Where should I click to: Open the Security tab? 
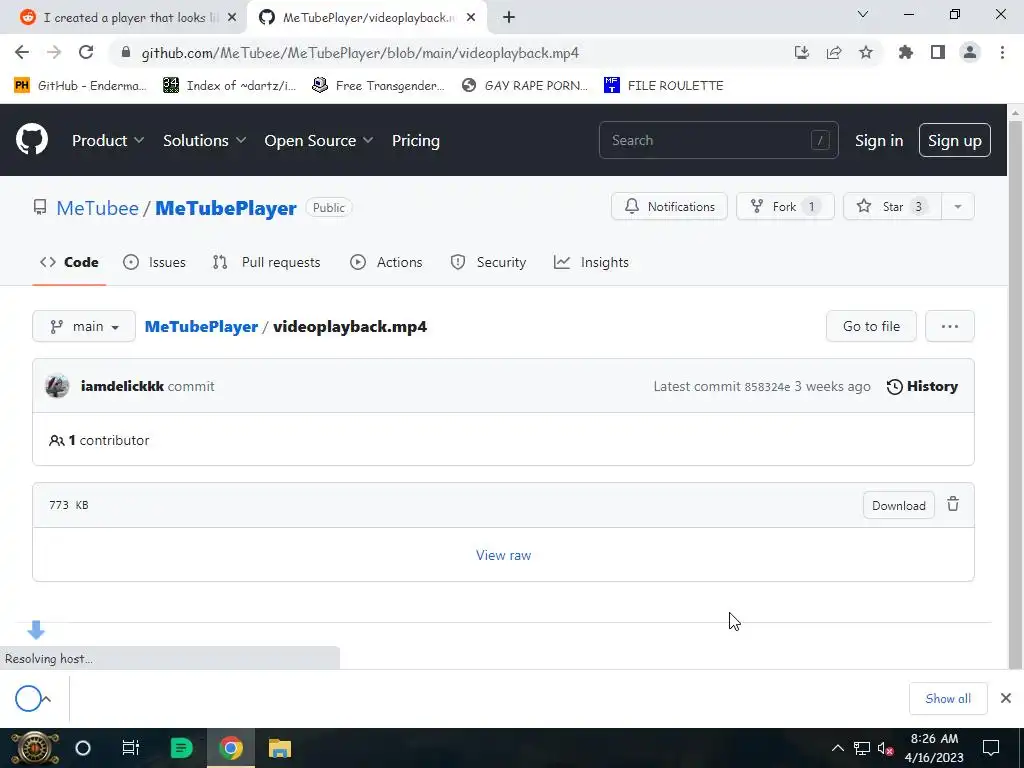488,262
